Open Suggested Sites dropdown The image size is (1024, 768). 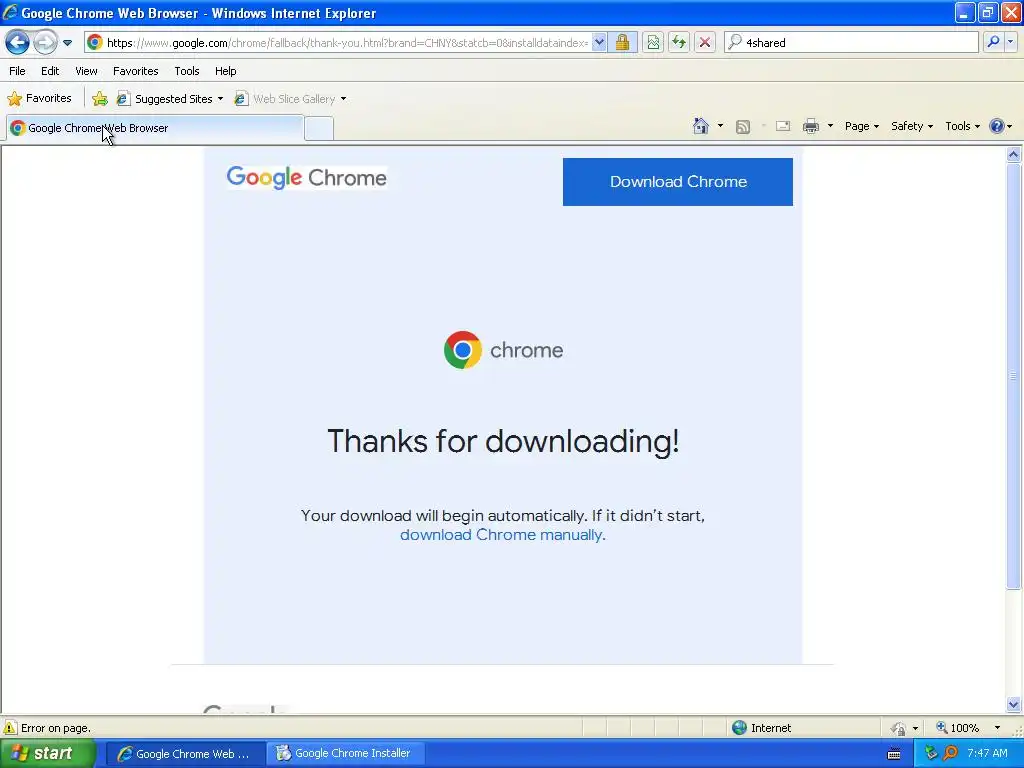coord(170,99)
